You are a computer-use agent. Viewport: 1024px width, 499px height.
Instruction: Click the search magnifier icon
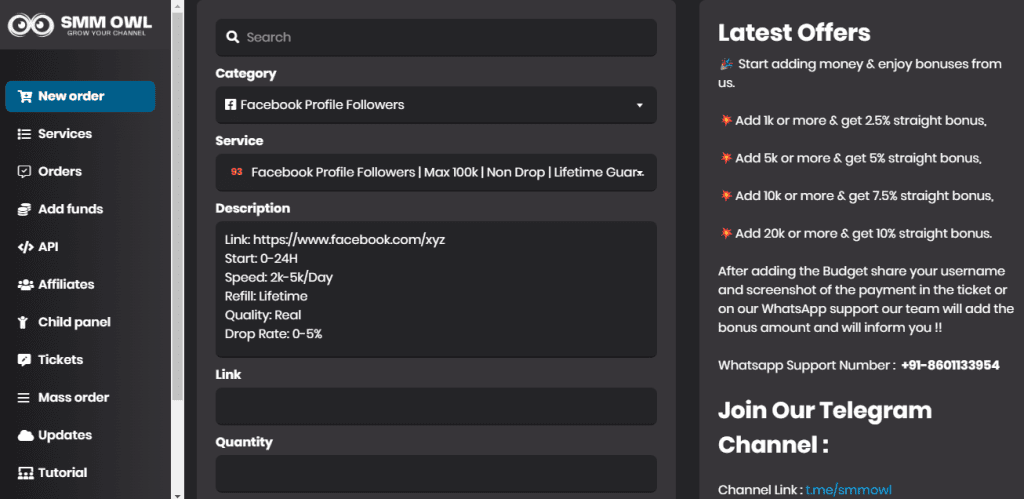point(232,37)
